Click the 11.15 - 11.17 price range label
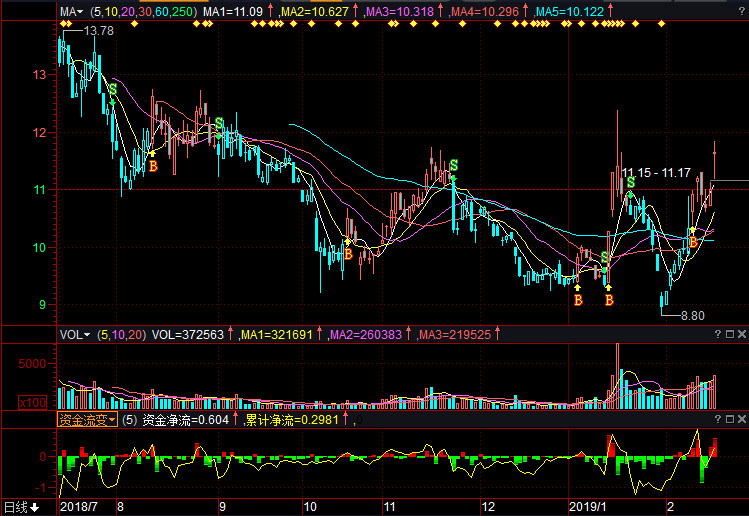 (x=655, y=173)
